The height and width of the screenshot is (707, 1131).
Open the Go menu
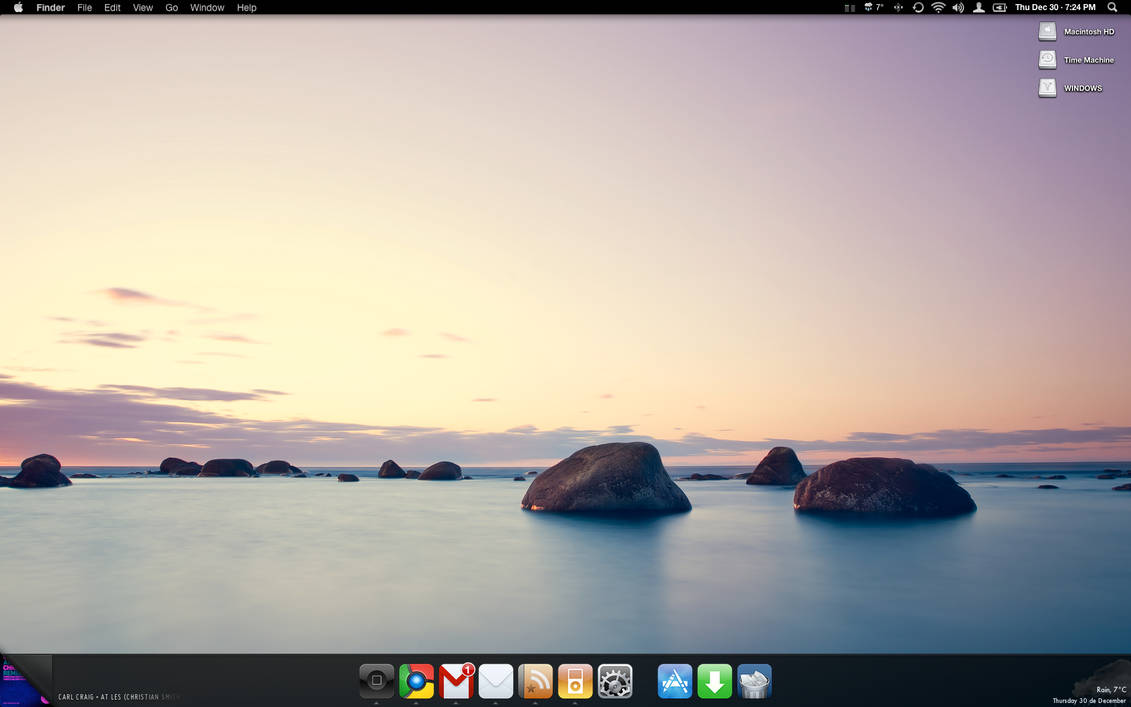[x=171, y=7]
